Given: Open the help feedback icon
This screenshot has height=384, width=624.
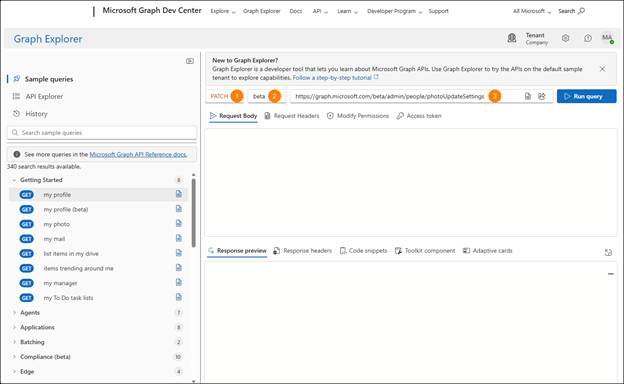Looking at the screenshot, I should [x=588, y=38].
